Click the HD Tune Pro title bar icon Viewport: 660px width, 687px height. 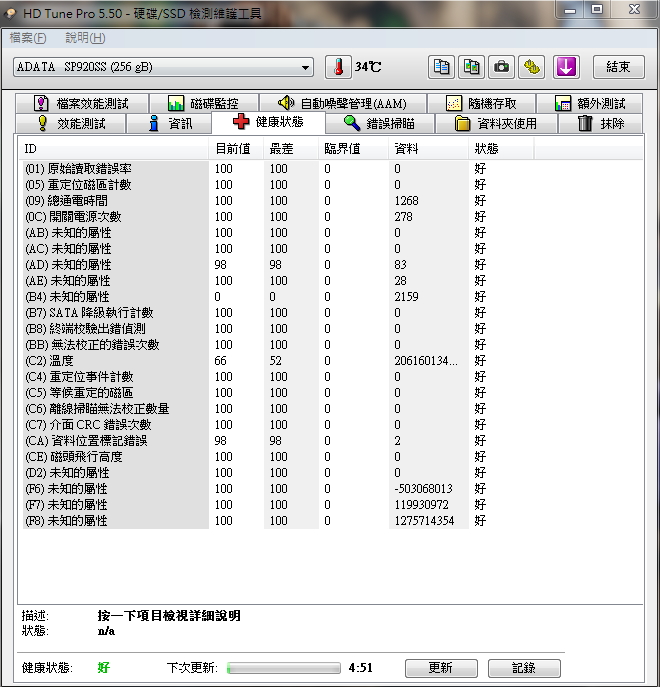(x=10, y=14)
